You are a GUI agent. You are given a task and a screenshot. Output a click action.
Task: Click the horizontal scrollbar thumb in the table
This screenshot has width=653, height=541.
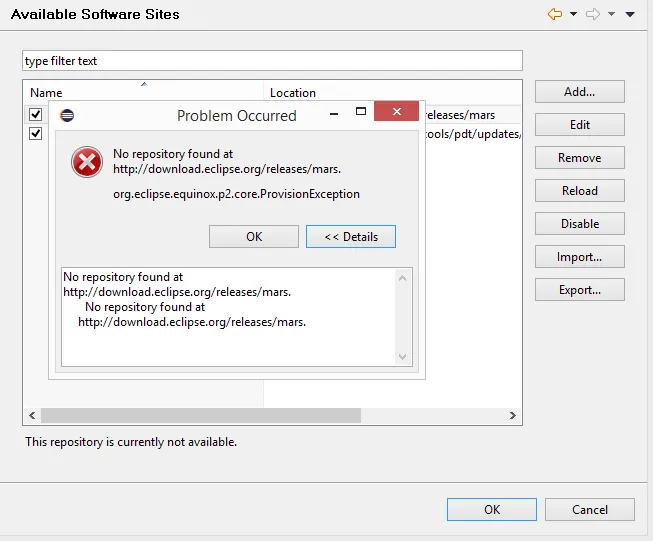(x=201, y=415)
